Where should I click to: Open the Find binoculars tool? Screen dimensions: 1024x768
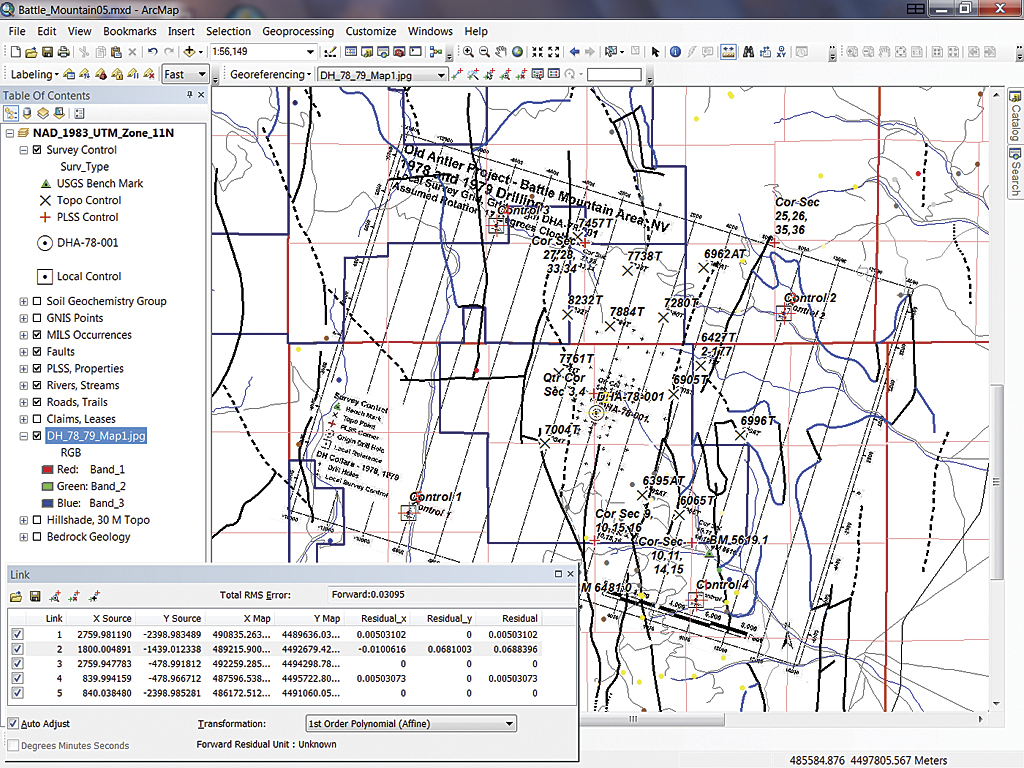click(x=748, y=52)
